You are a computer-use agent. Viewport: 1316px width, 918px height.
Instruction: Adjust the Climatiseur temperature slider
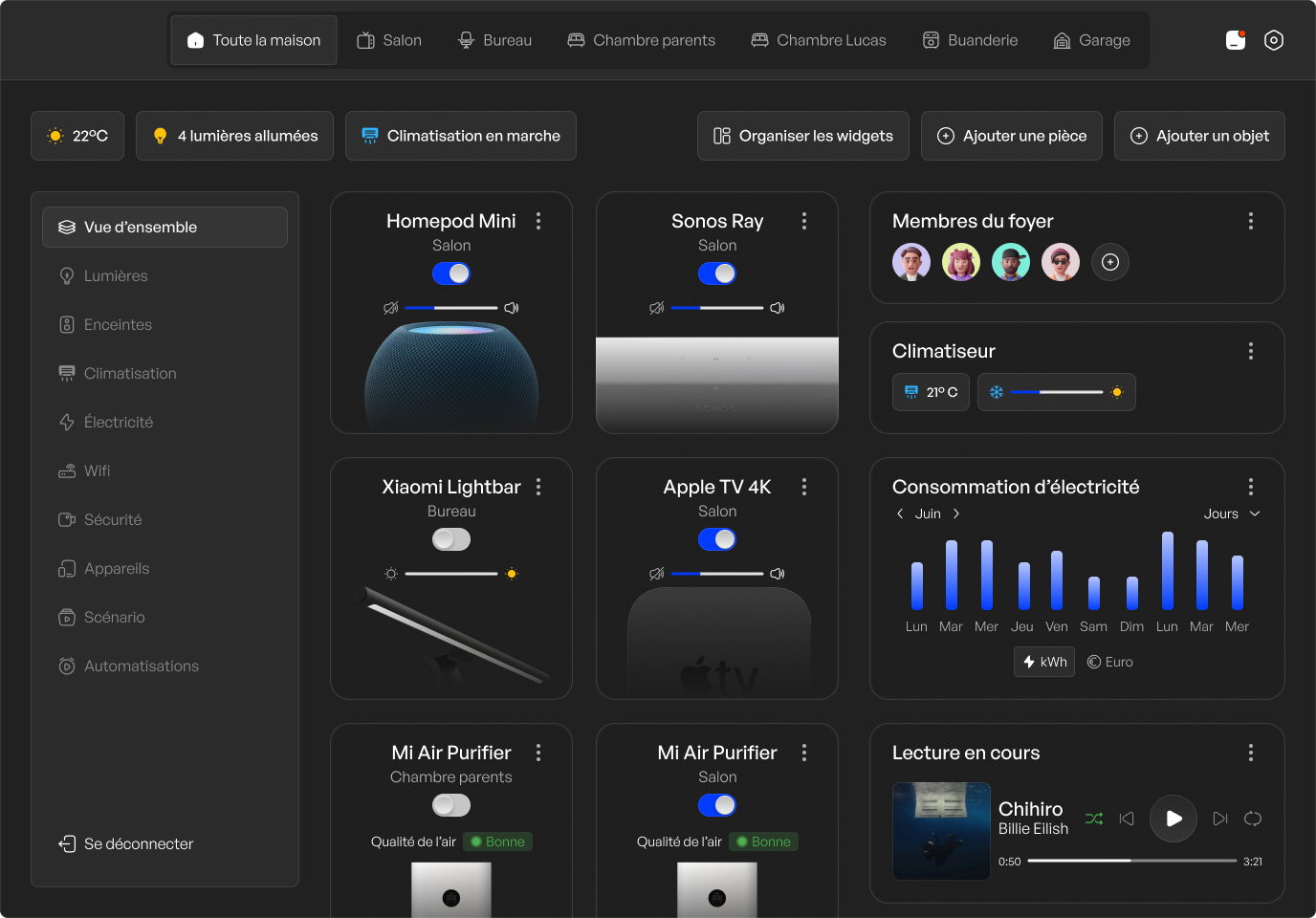[1056, 392]
